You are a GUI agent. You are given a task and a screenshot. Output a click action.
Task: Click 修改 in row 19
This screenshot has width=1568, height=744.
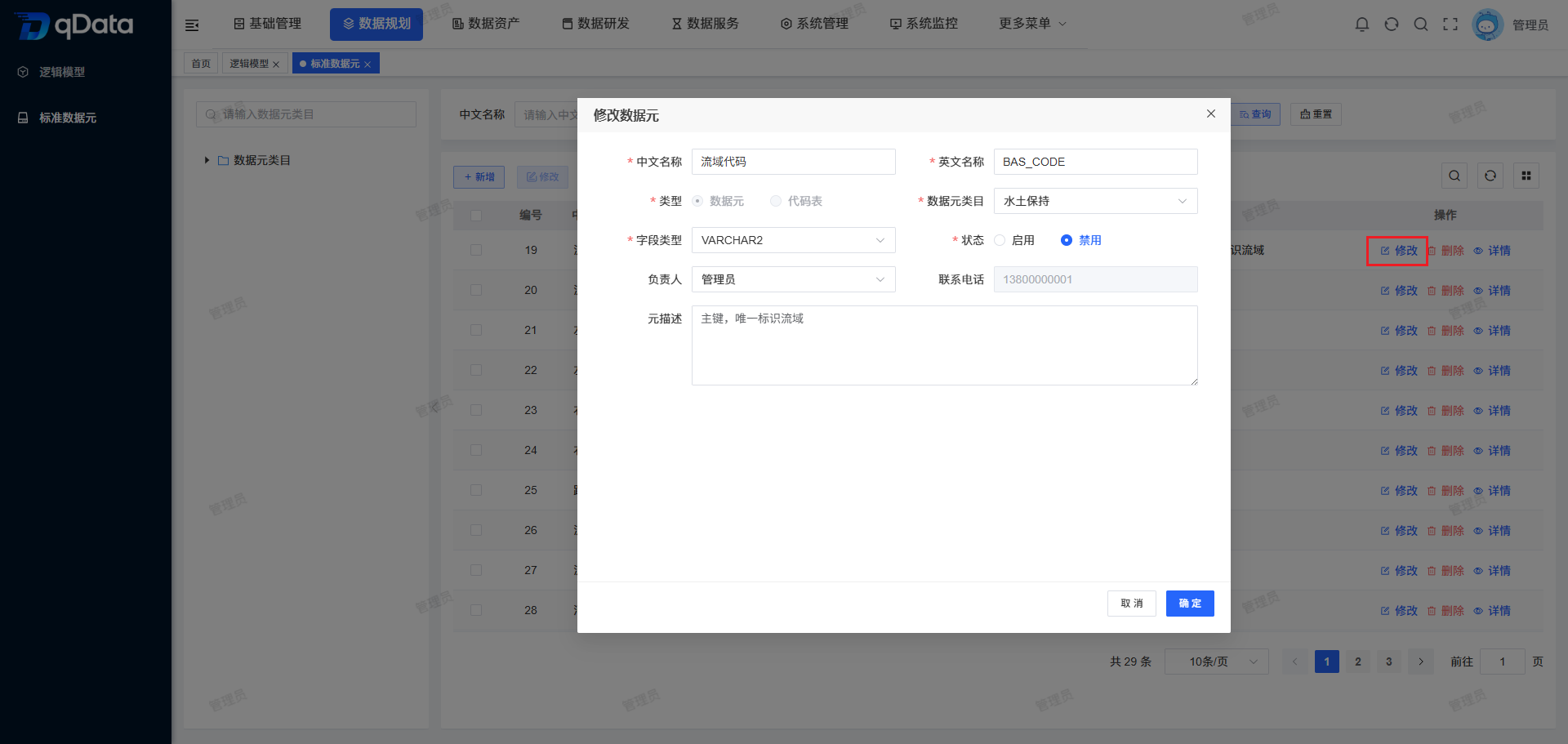(1398, 251)
